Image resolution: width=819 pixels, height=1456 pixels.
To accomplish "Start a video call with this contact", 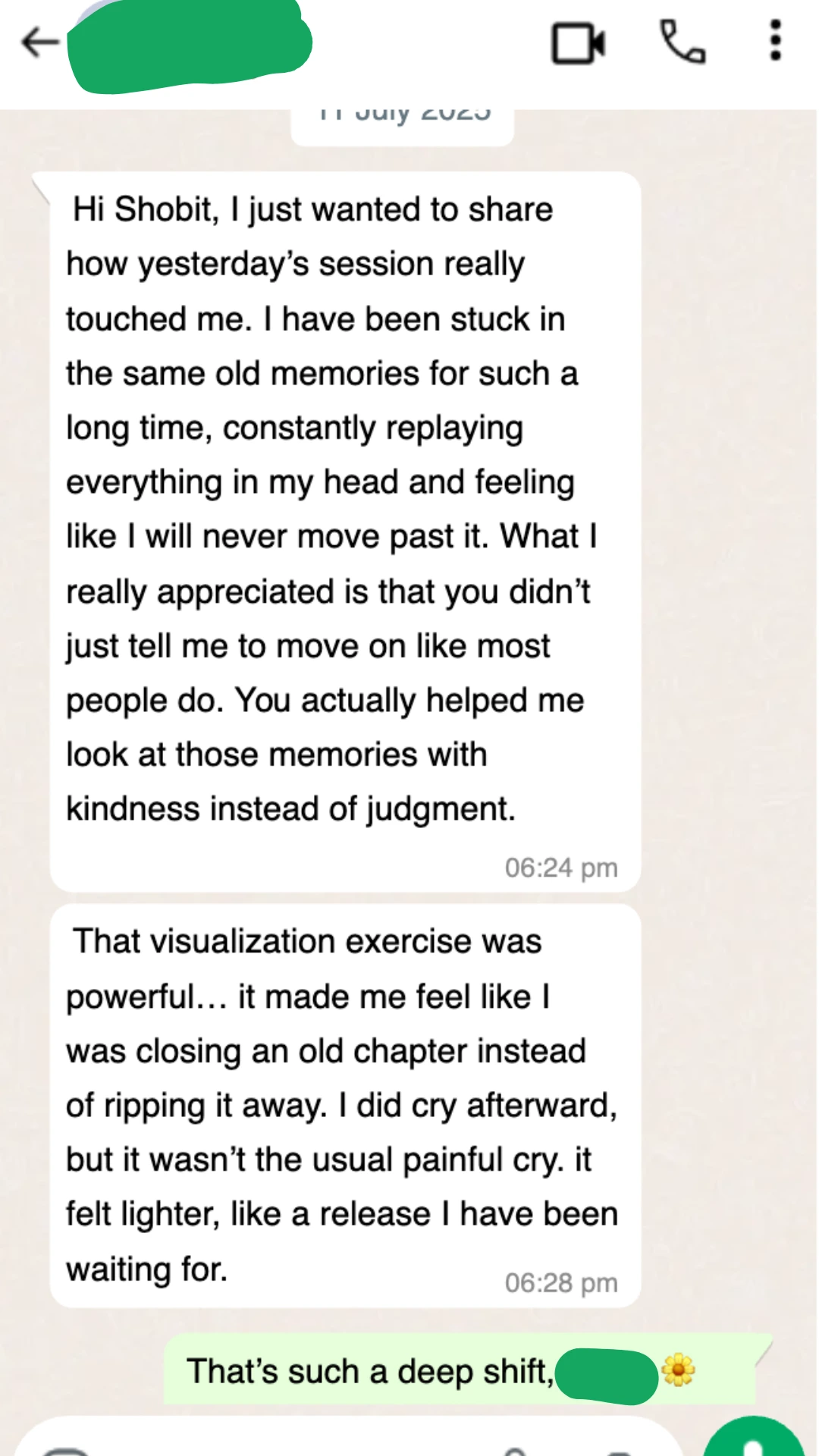I will click(x=578, y=43).
